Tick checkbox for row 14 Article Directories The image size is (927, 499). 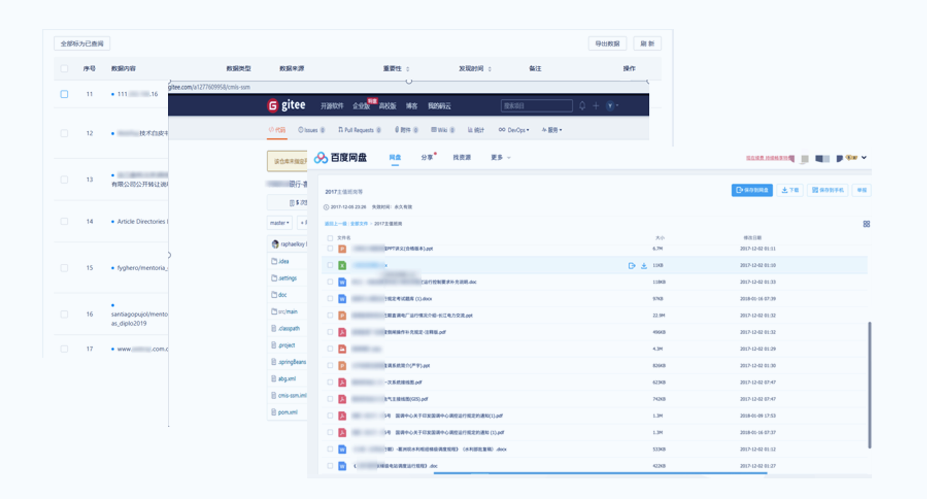pos(64,221)
